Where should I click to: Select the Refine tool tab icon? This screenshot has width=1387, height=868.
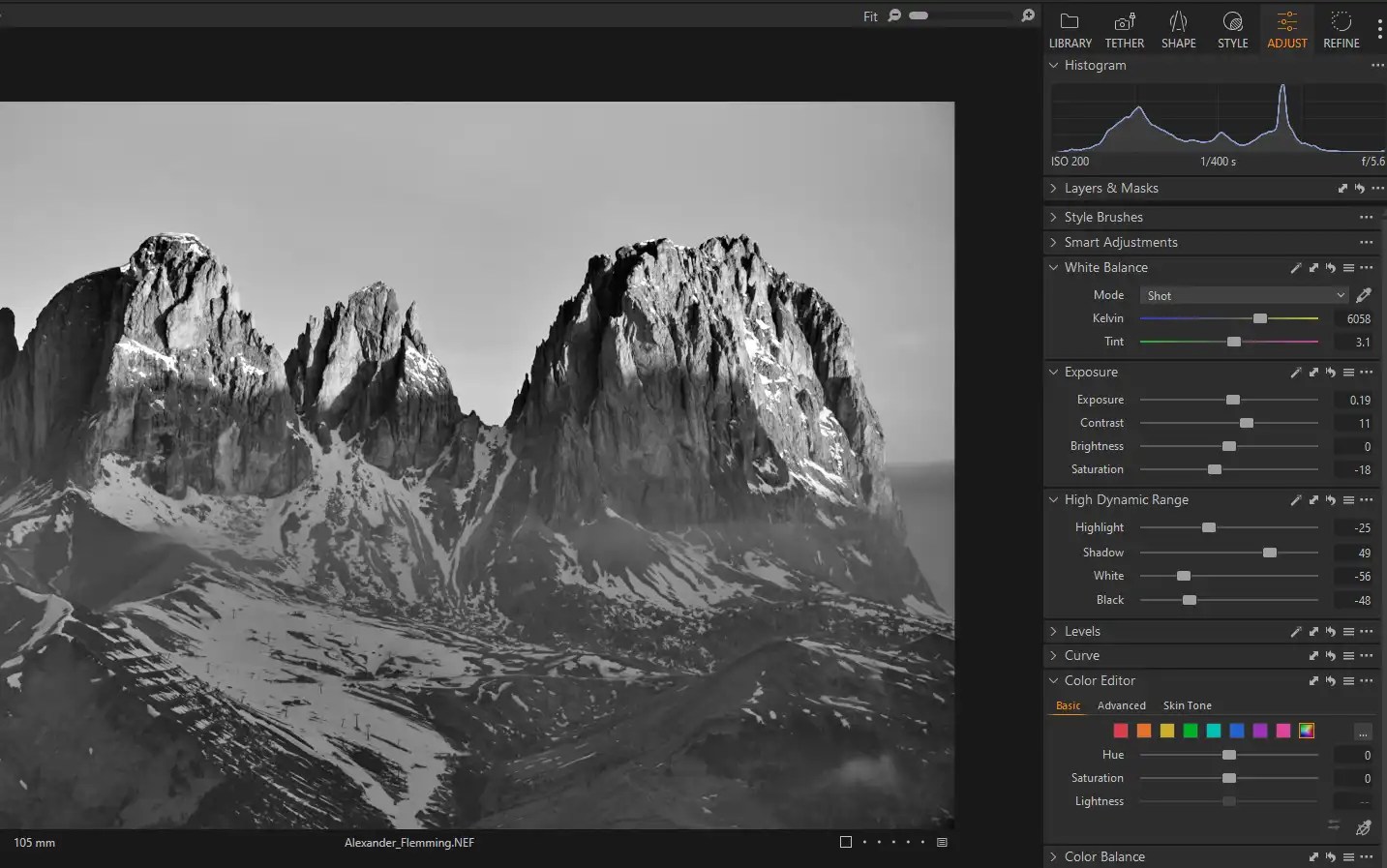[1341, 24]
